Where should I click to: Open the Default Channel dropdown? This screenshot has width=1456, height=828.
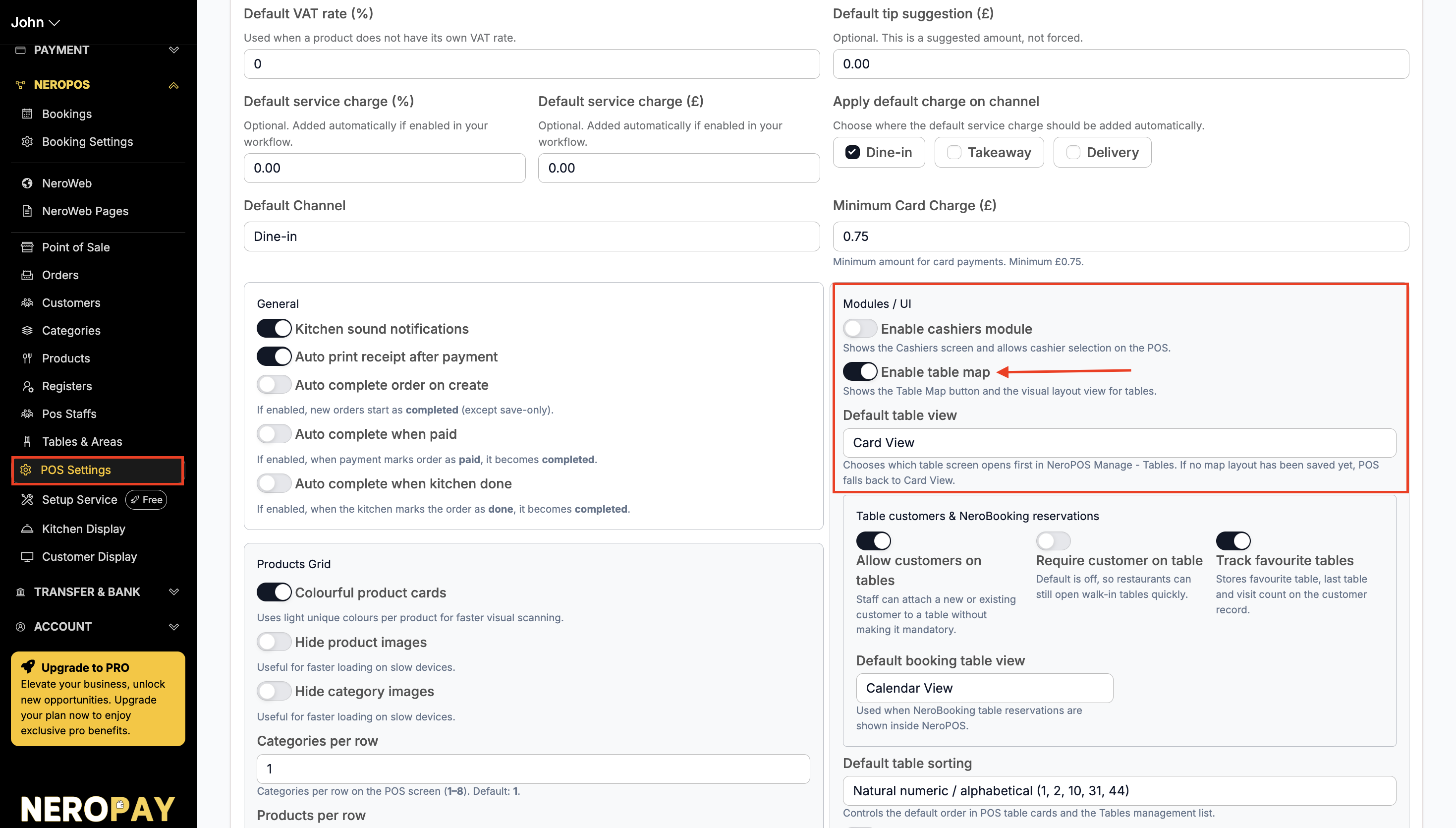(x=531, y=237)
